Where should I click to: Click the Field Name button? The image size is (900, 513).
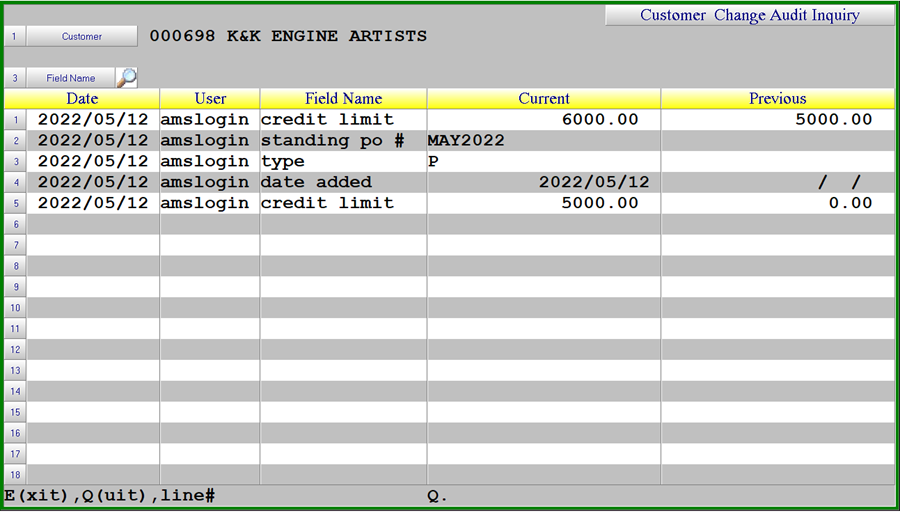click(x=71, y=78)
